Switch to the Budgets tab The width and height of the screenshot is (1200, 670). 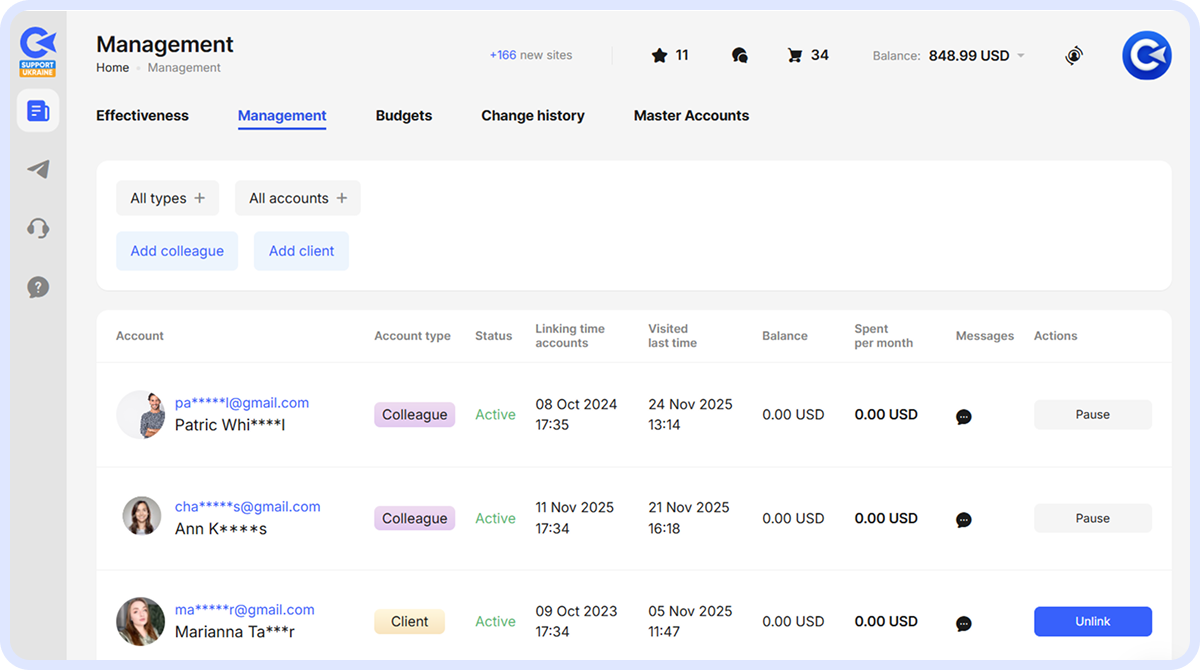click(x=403, y=116)
